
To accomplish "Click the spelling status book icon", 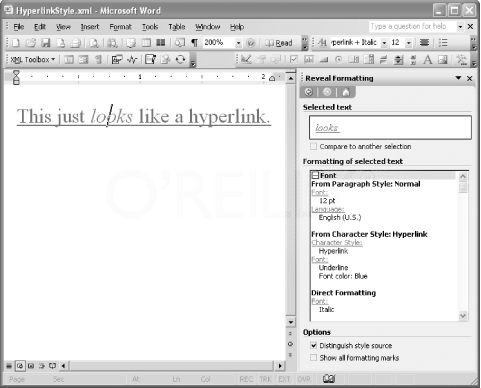I will pos(329,379).
